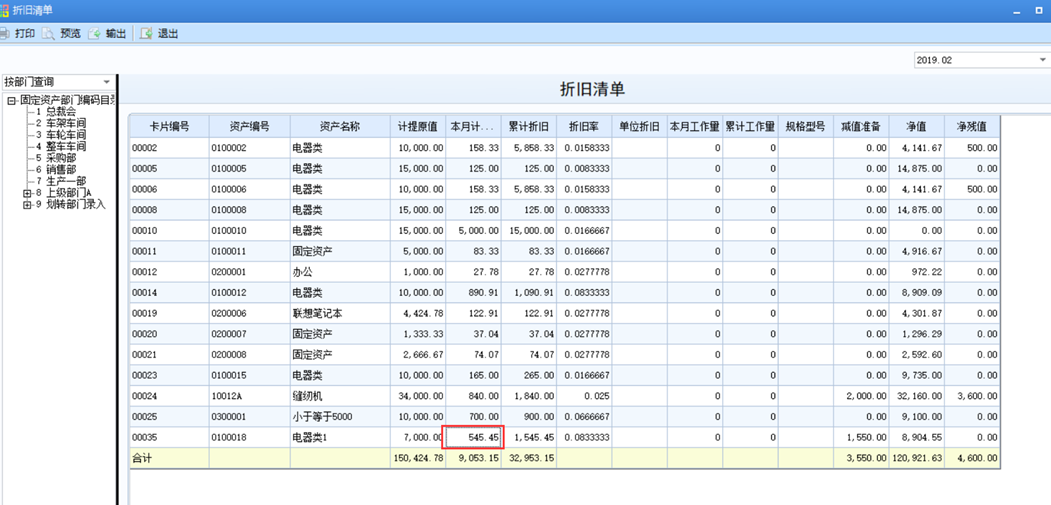The image size is (1051, 505).
Task: Click the 本月工作量 column header
Action: point(694,126)
